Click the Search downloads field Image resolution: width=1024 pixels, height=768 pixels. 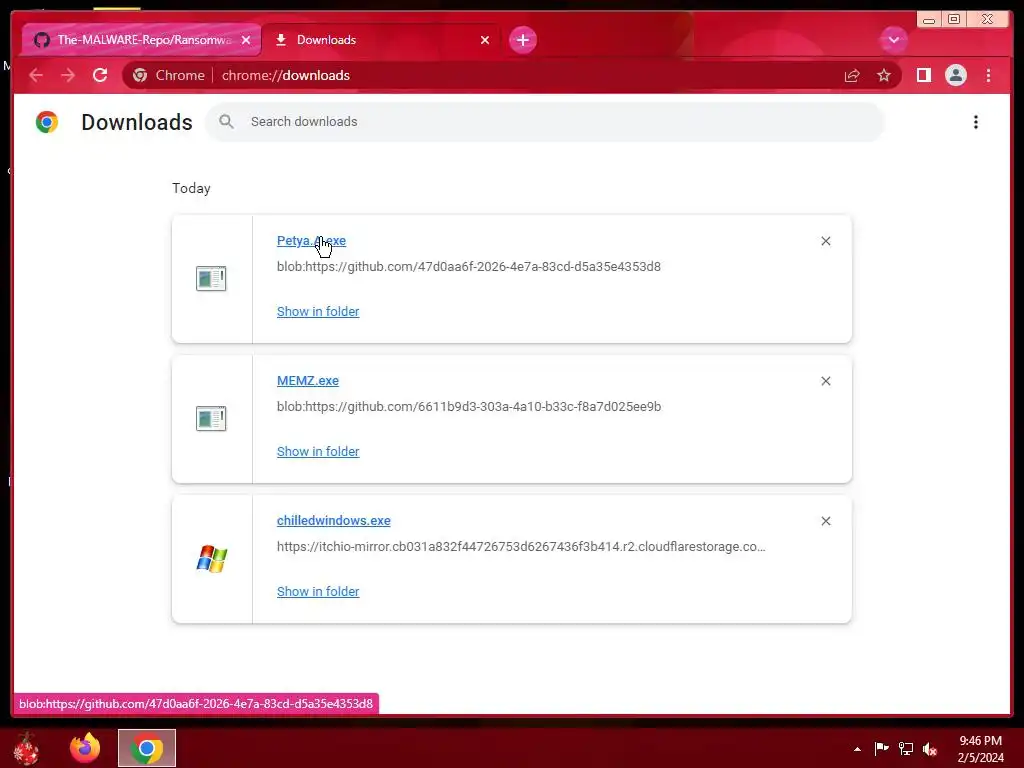pos(545,121)
